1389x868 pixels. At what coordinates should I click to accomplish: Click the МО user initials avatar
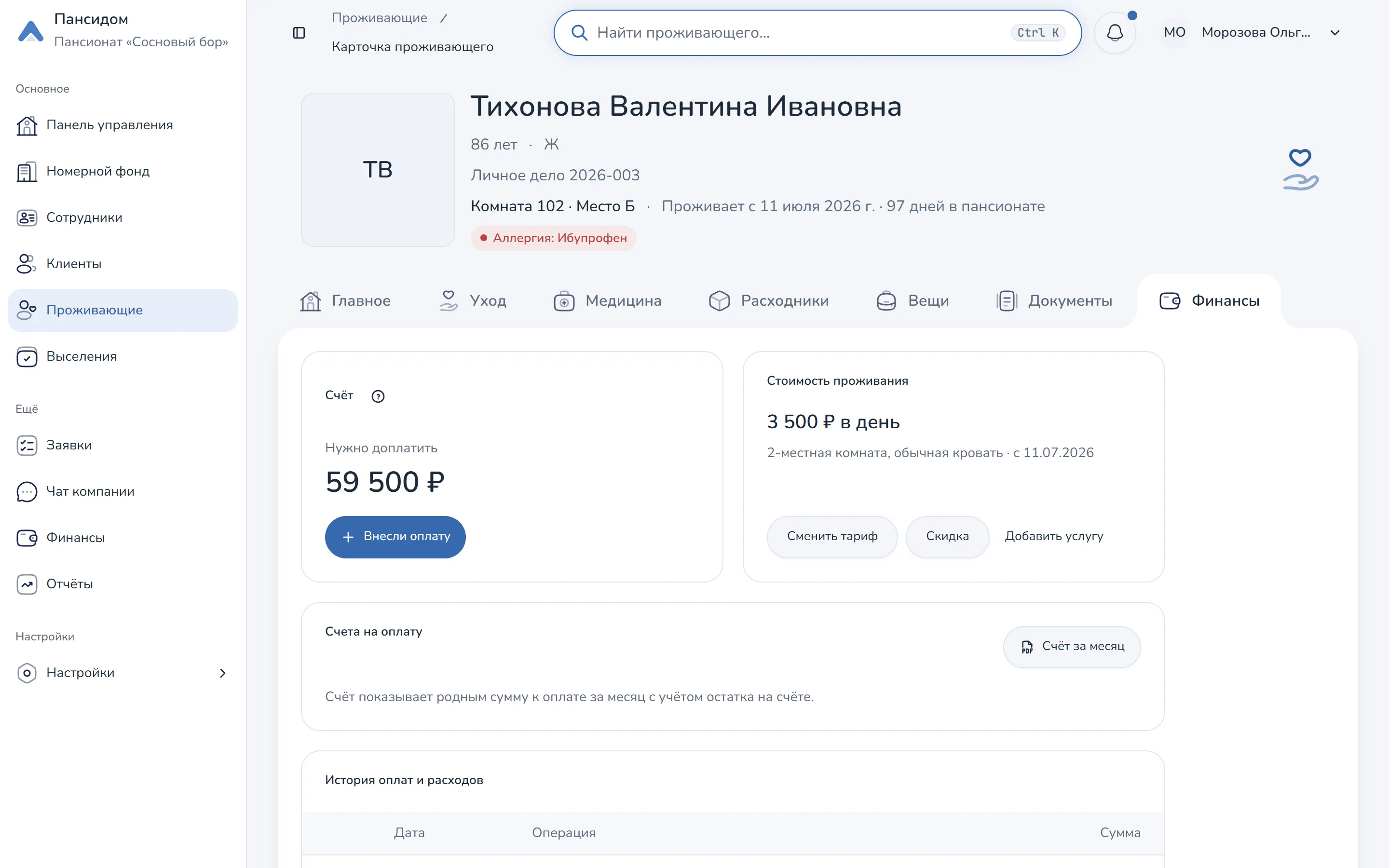pos(1174,33)
